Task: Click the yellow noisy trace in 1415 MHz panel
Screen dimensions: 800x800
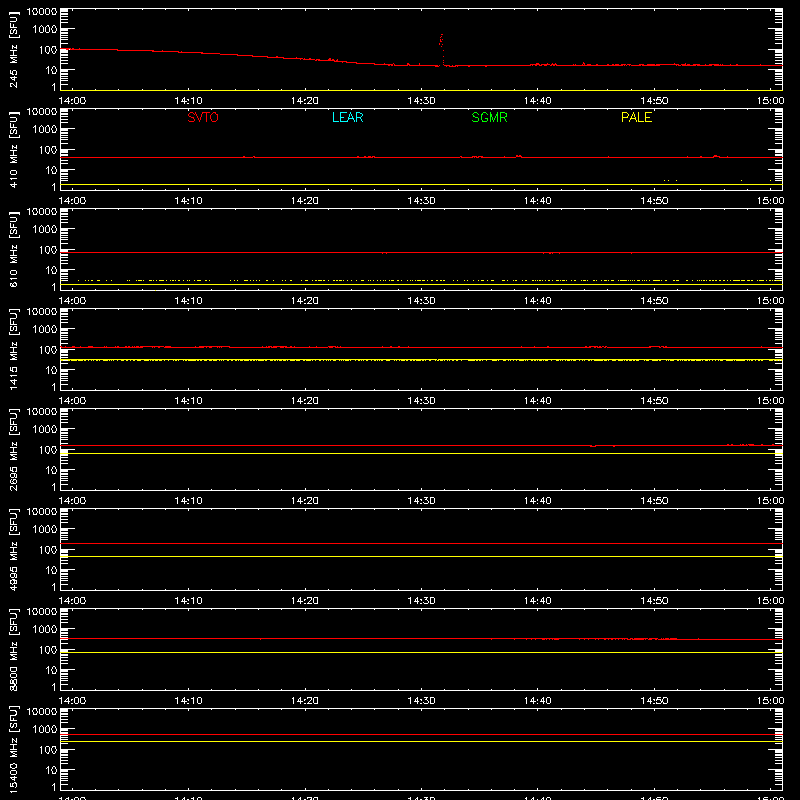Action: click(x=421, y=360)
